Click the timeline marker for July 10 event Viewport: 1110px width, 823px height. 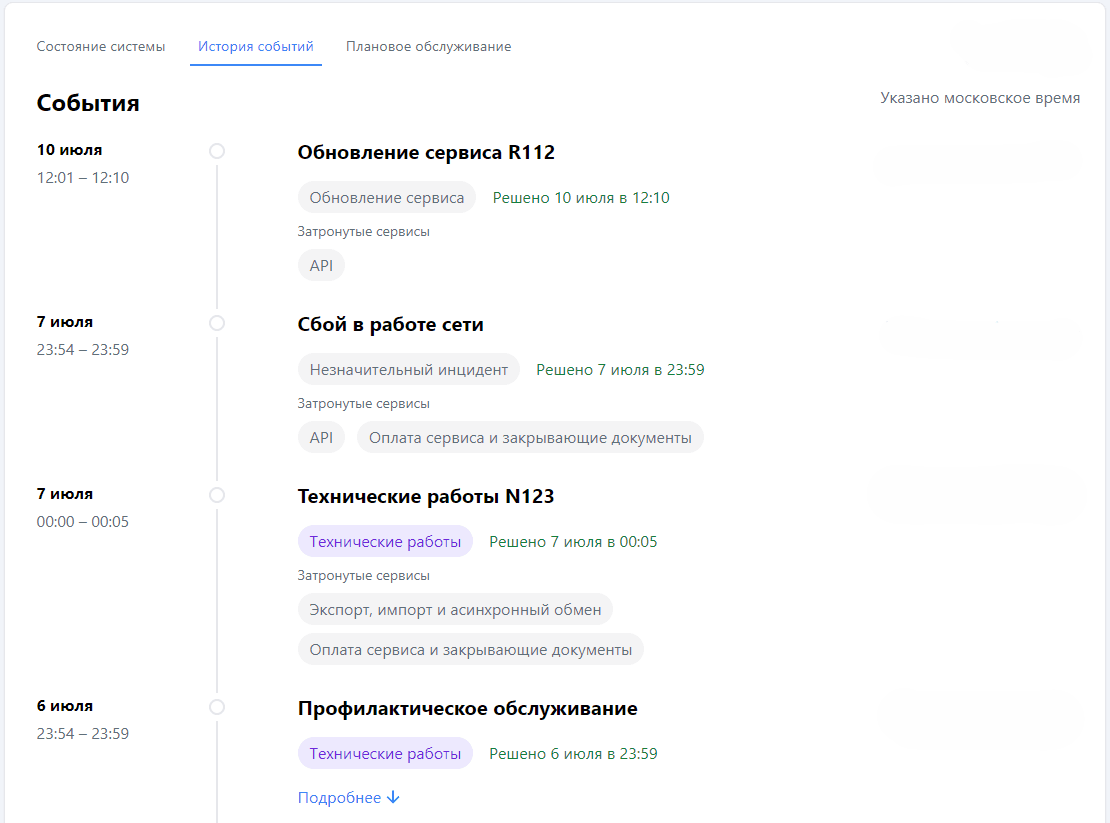[216, 151]
